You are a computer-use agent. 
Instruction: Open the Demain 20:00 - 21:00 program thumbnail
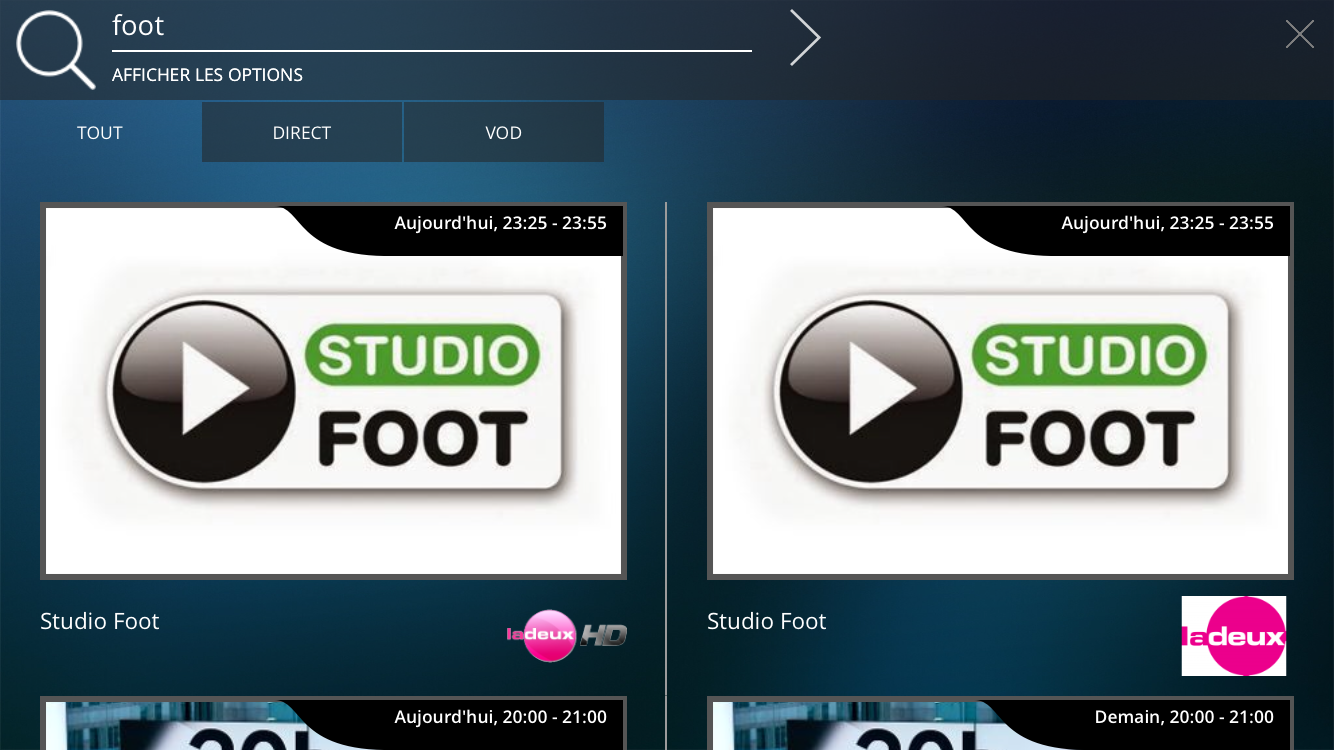click(1000, 723)
